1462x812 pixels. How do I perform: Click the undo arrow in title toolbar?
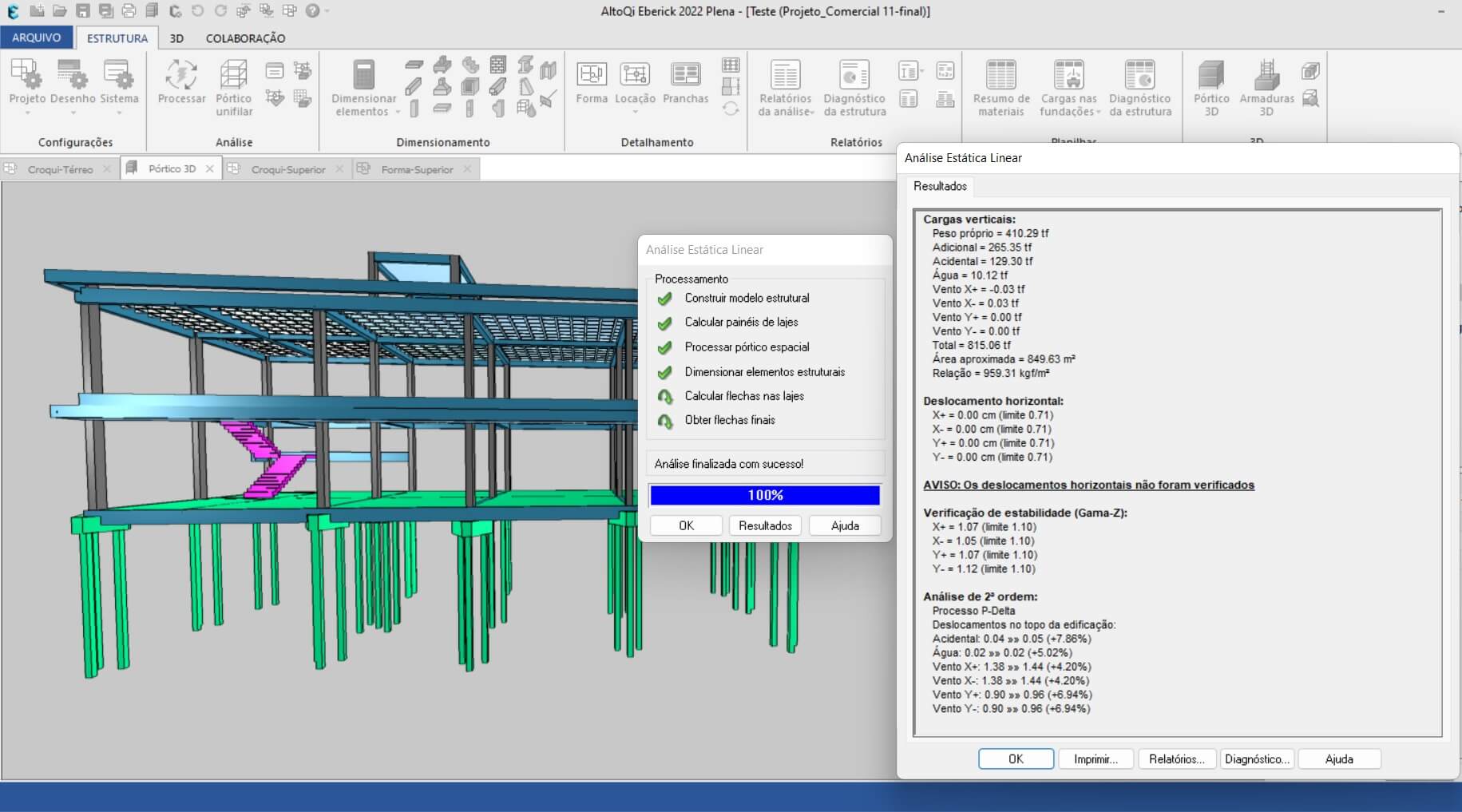click(x=197, y=11)
